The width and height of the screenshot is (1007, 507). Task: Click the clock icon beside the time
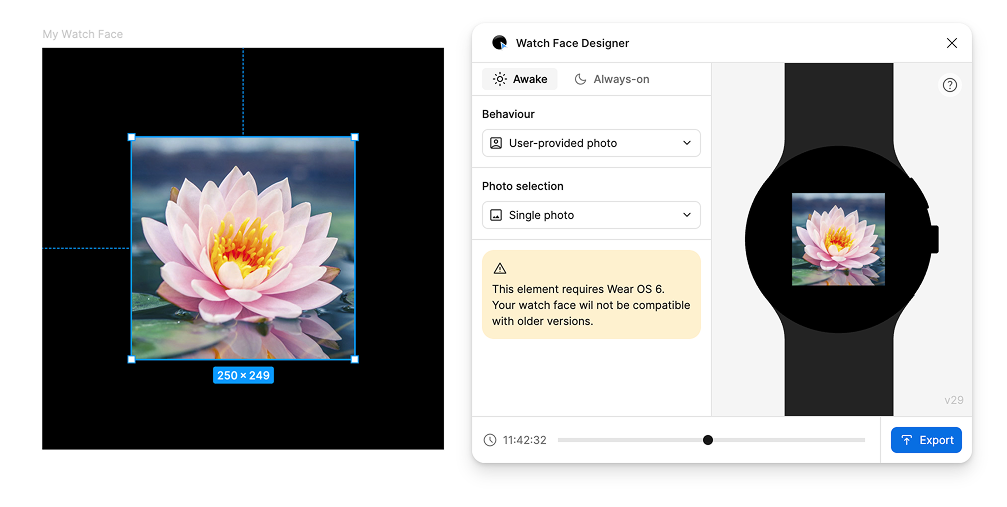tap(490, 440)
